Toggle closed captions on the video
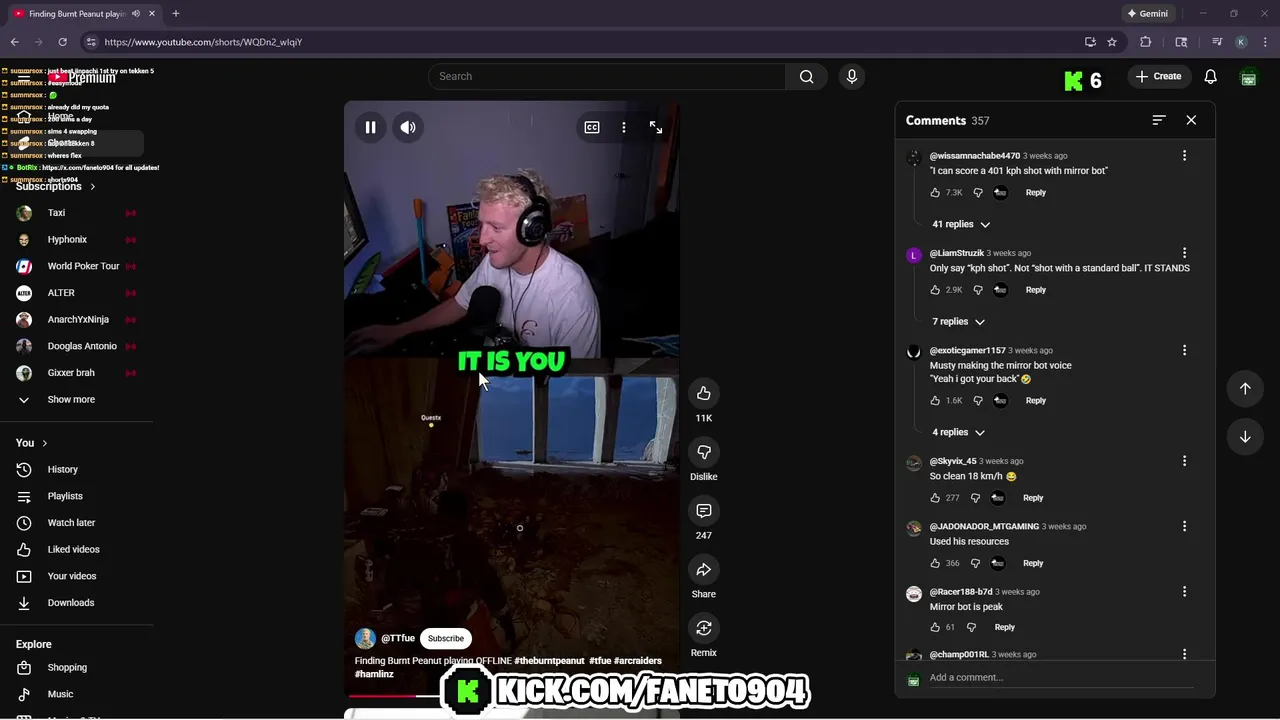The image size is (1280, 720). [x=592, y=127]
